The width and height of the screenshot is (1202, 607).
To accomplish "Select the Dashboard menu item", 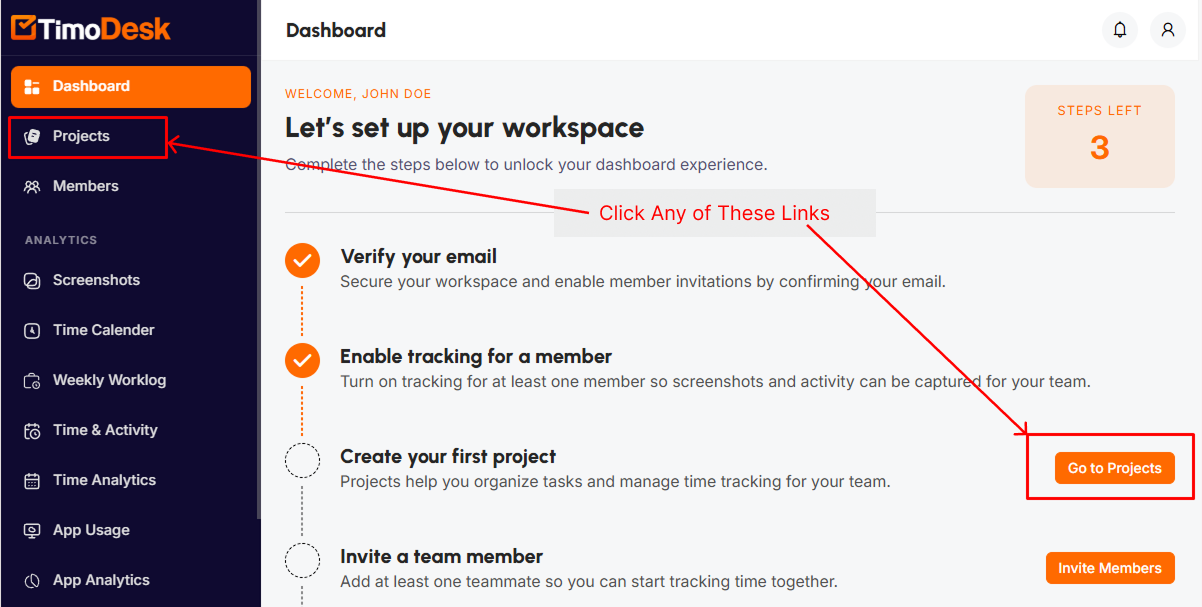I will coord(130,87).
